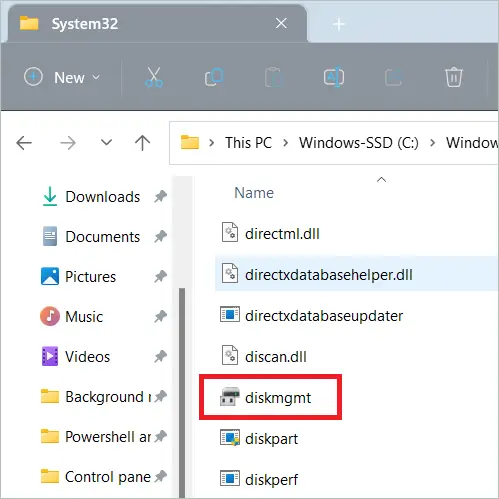The height and width of the screenshot is (499, 499).
Task: Sort by the Name column header
Action: coord(254,193)
